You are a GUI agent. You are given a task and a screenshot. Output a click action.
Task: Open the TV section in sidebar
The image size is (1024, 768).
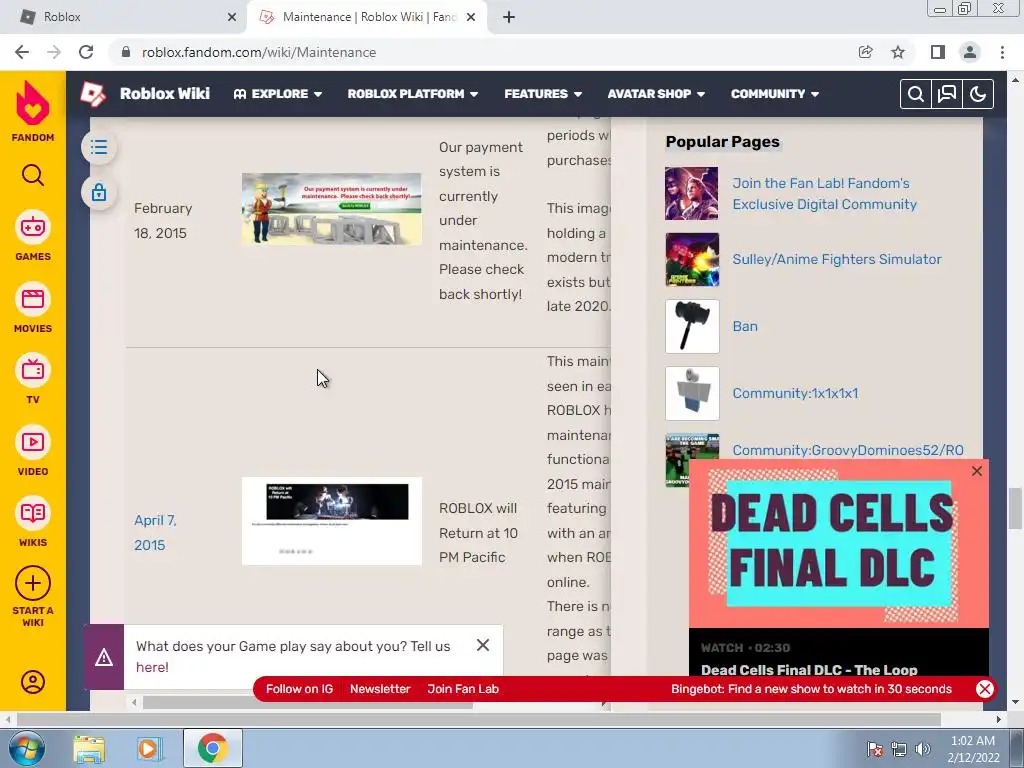click(33, 379)
